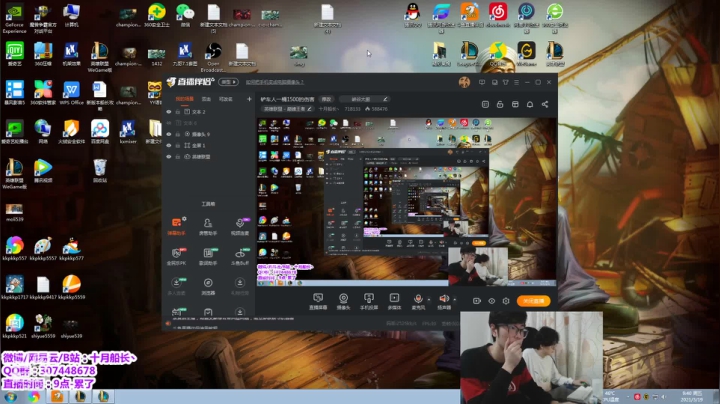Screen dimensions: 720x404
Task: Open the message icon in the title bar
Action: tap(482, 82)
